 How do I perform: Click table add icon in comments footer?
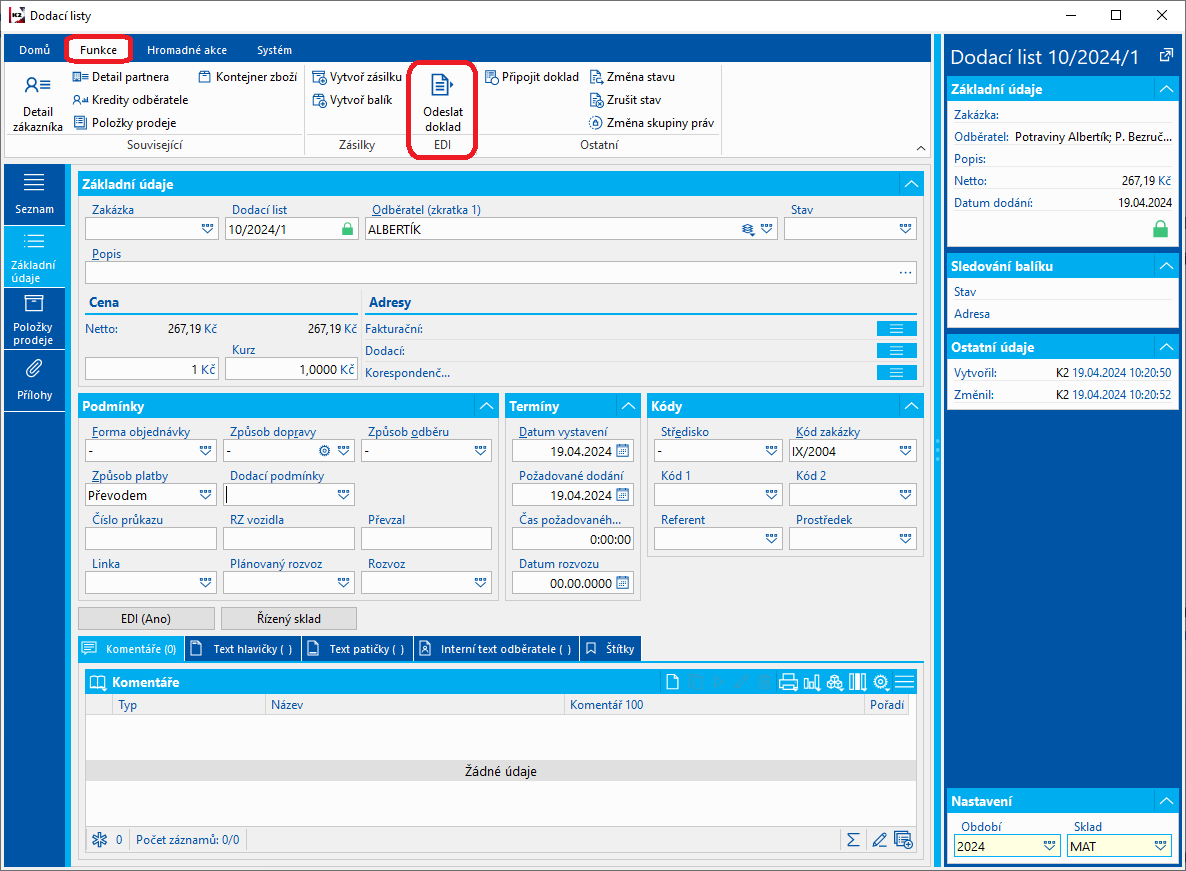pyautogui.click(x=903, y=839)
